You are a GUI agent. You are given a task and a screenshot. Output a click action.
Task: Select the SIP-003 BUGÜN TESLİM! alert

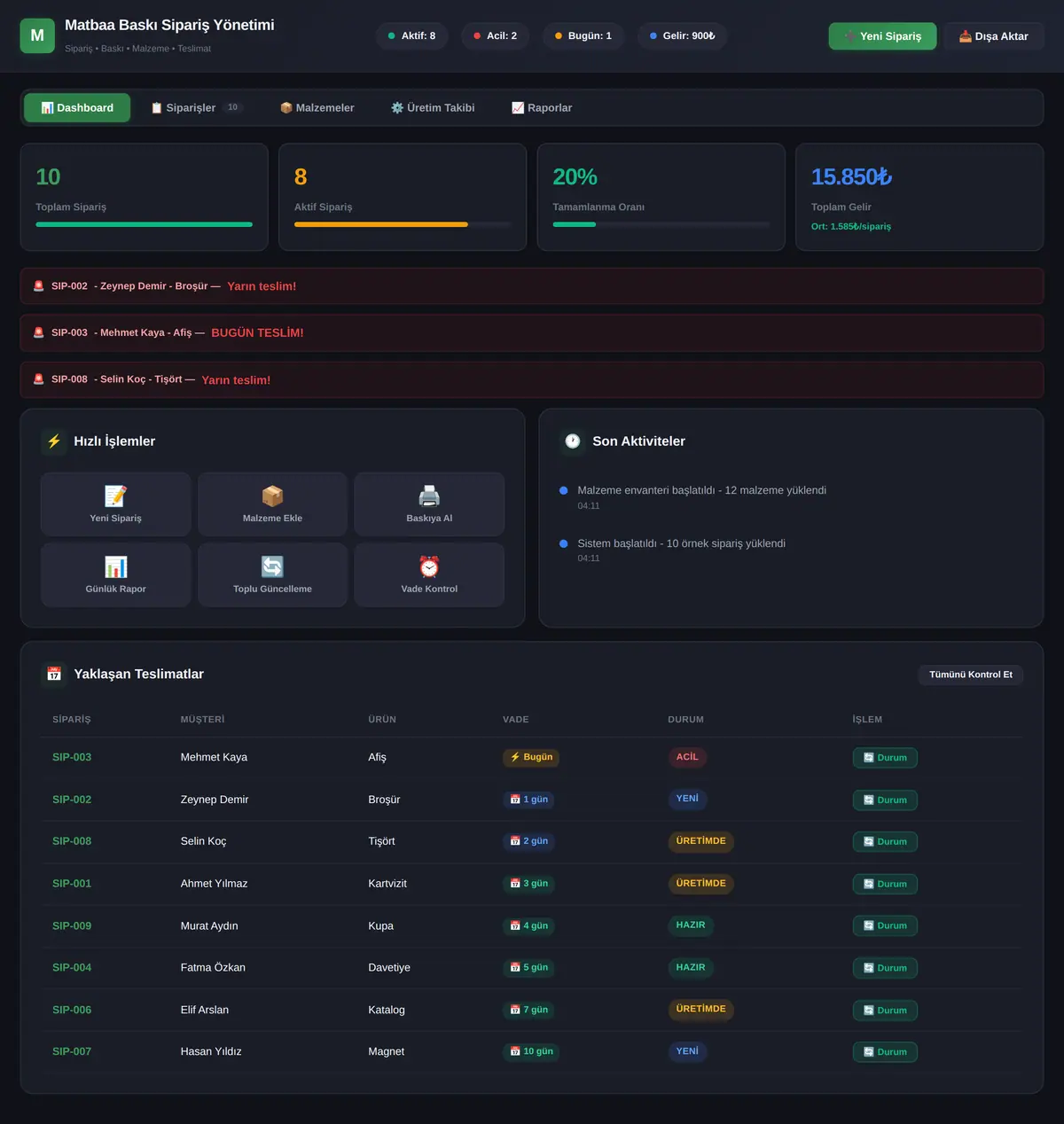click(x=532, y=332)
